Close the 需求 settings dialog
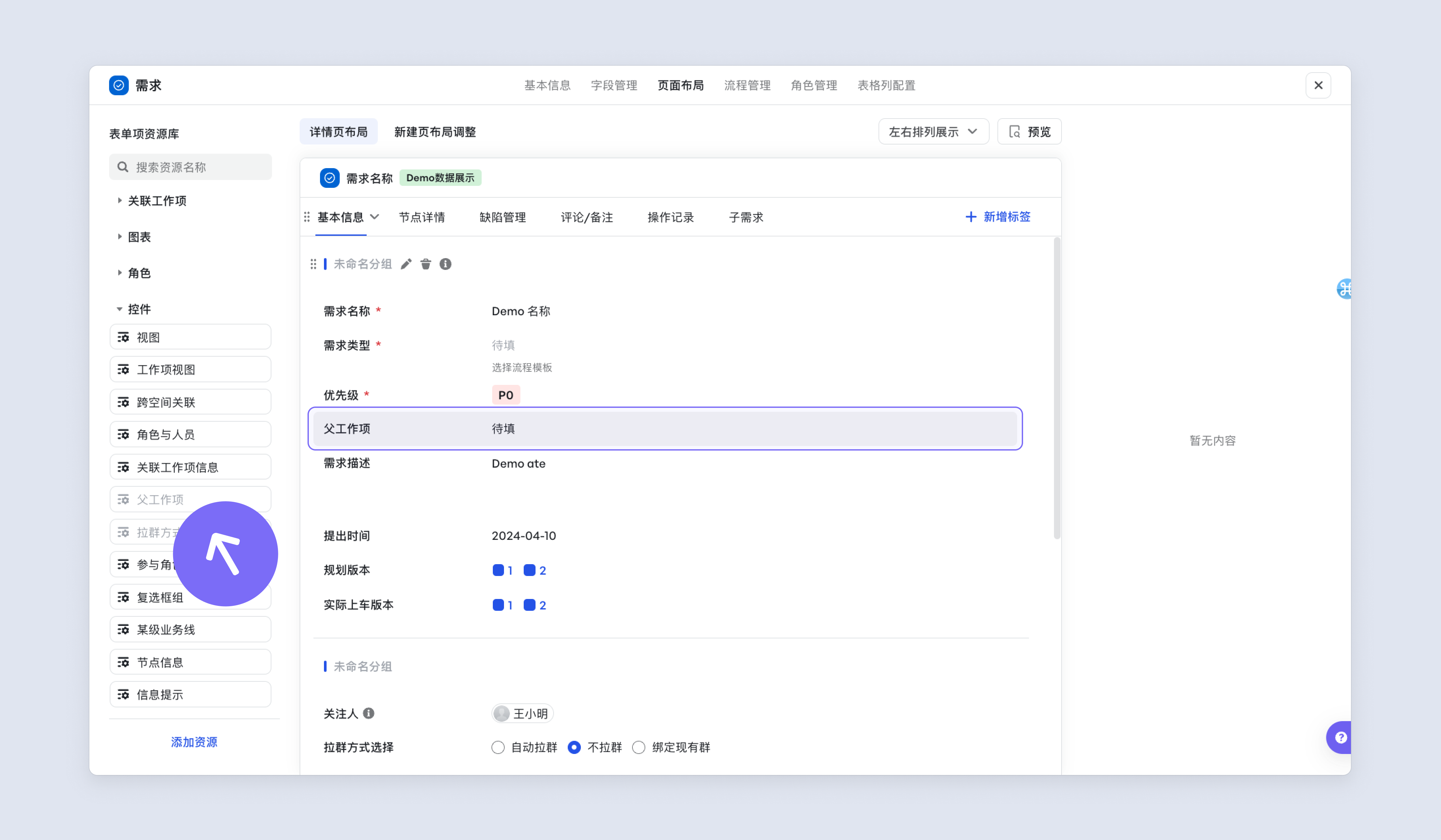This screenshot has width=1441, height=840. pos(1318,85)
